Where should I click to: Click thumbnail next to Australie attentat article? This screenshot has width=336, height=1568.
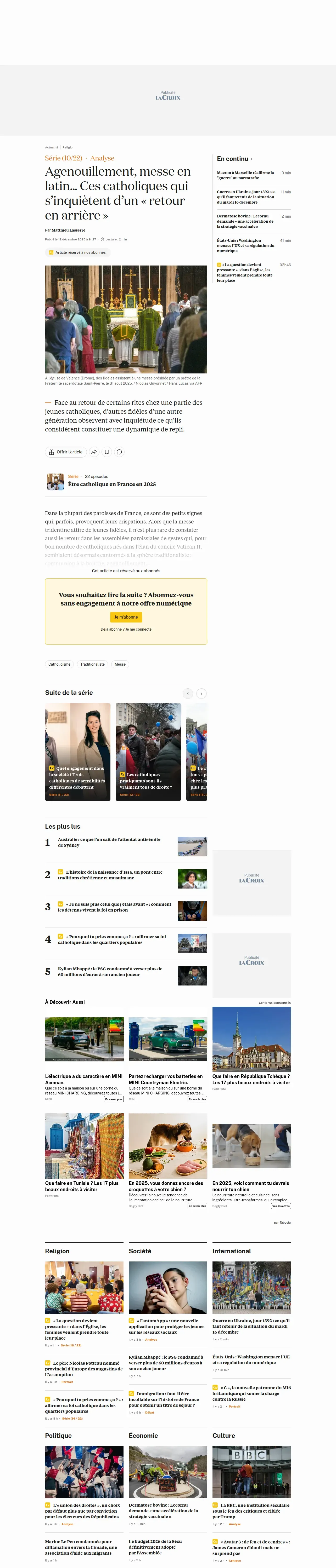pos(193,847)
